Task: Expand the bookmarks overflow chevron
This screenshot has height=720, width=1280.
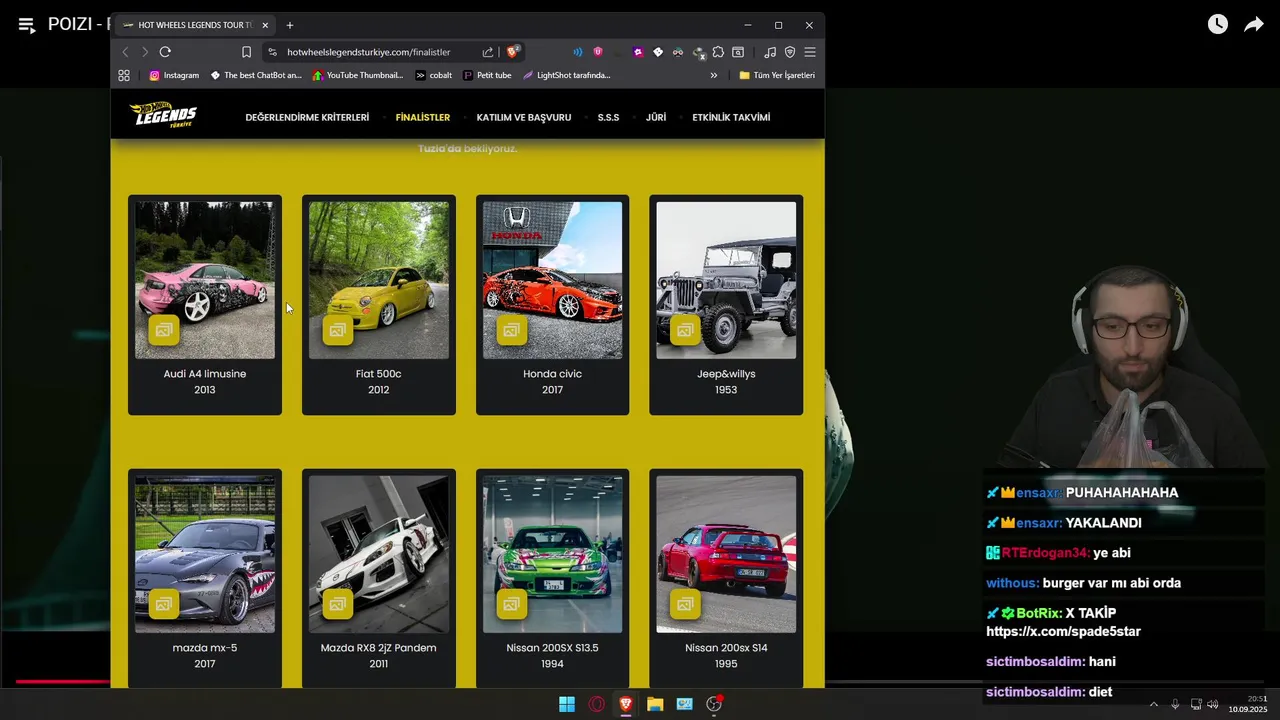Action: [714, 75]
